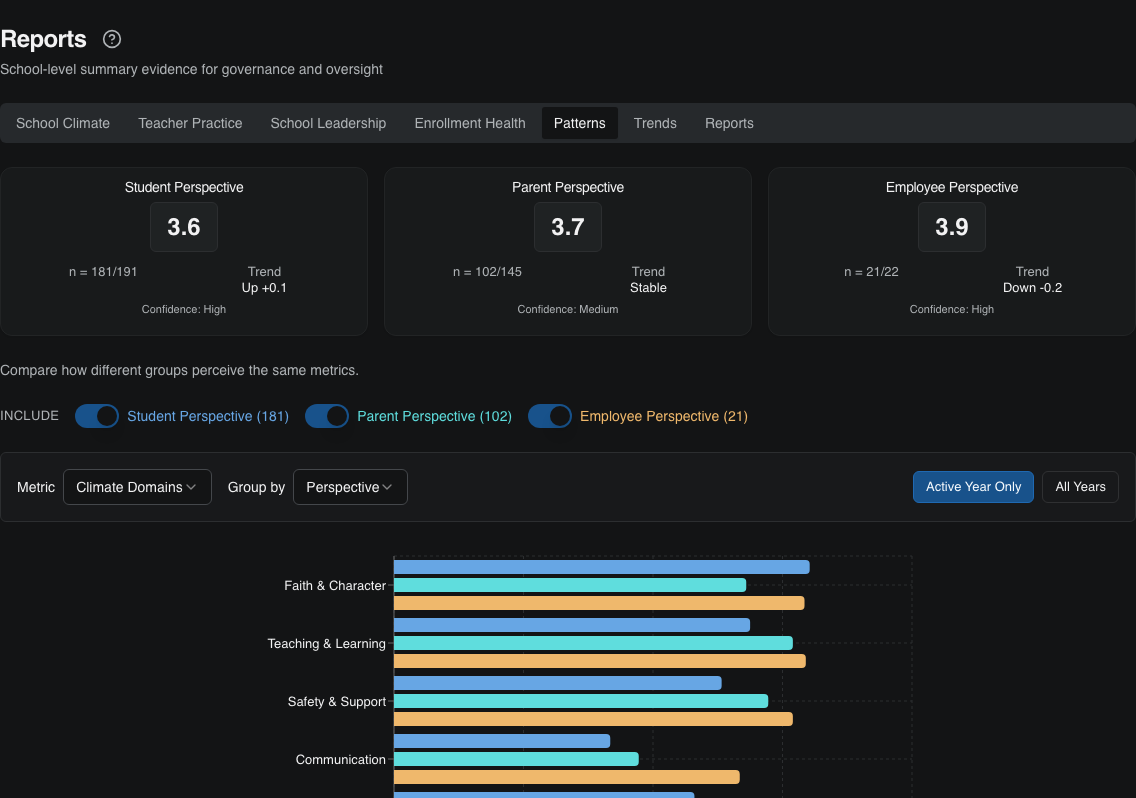Click the teal Safety & Support bar
Screen dimensions: 1136x798
click(581, 701)
